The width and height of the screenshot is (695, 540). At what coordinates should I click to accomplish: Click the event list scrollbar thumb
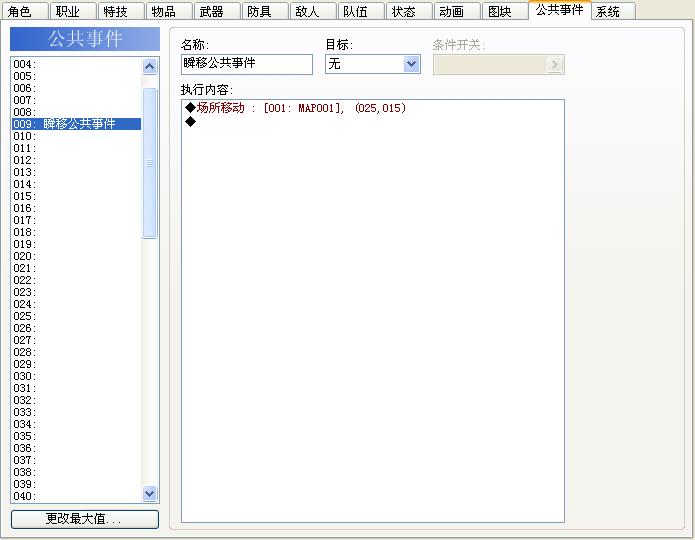click(x=150, y=163)
